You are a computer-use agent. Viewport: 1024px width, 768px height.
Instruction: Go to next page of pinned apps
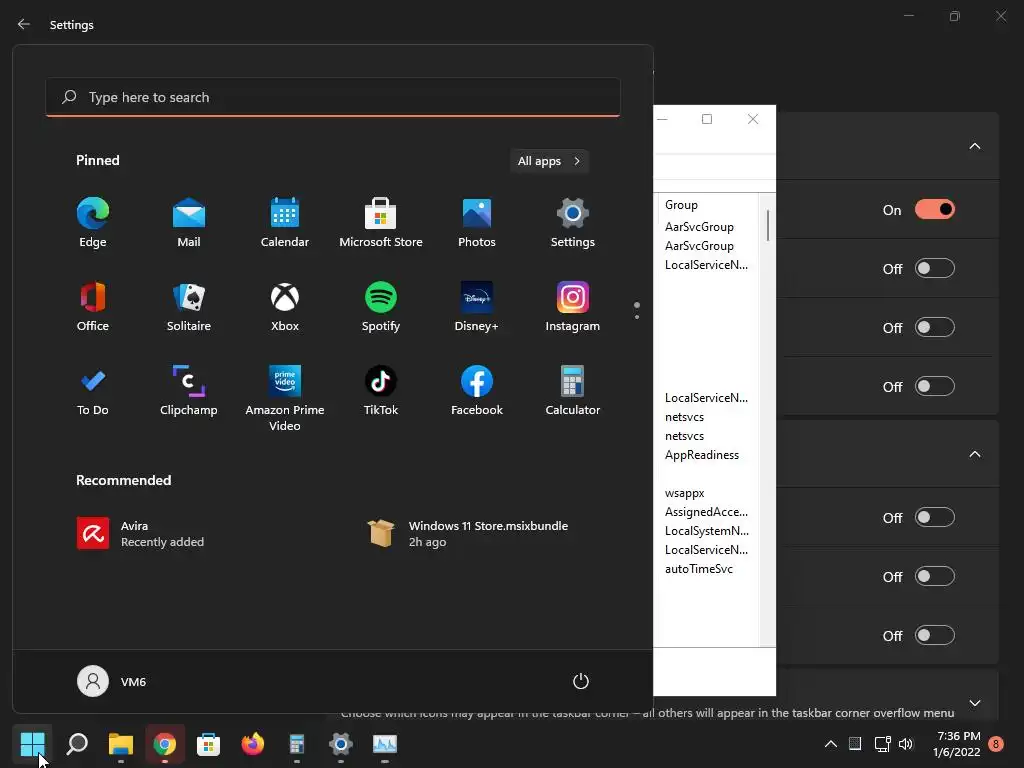point(637,317)
